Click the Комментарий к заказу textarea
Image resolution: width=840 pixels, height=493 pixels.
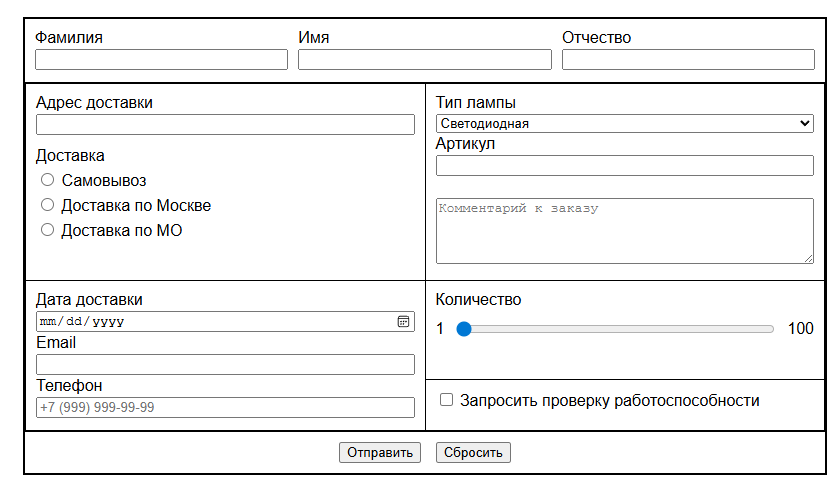tap(624, 231)
